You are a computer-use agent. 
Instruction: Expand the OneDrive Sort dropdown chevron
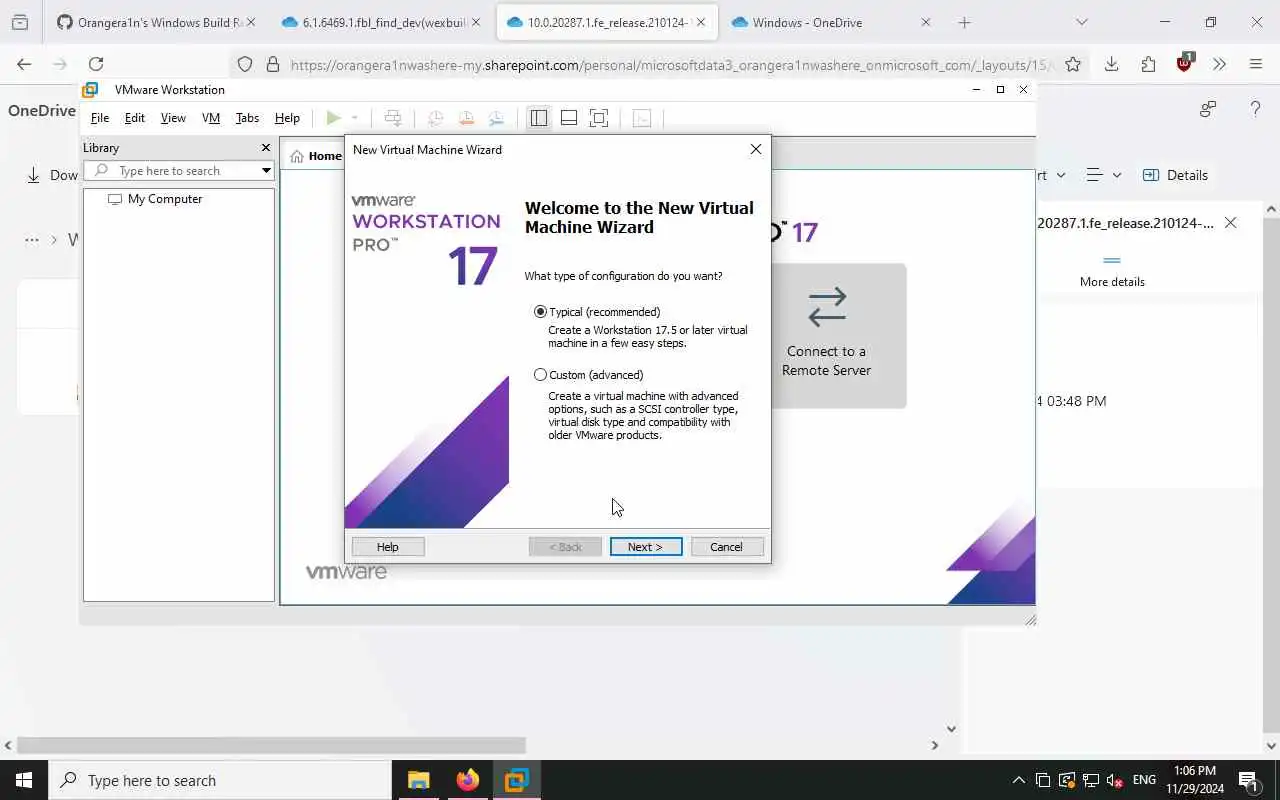coord(1061,175)
